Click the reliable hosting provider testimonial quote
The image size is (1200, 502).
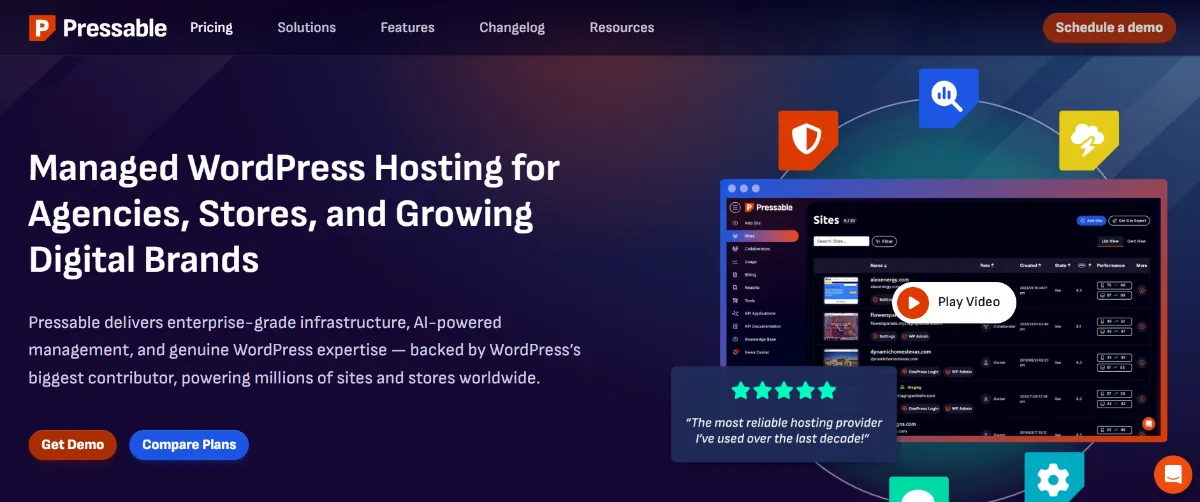[x=783, y=431]
